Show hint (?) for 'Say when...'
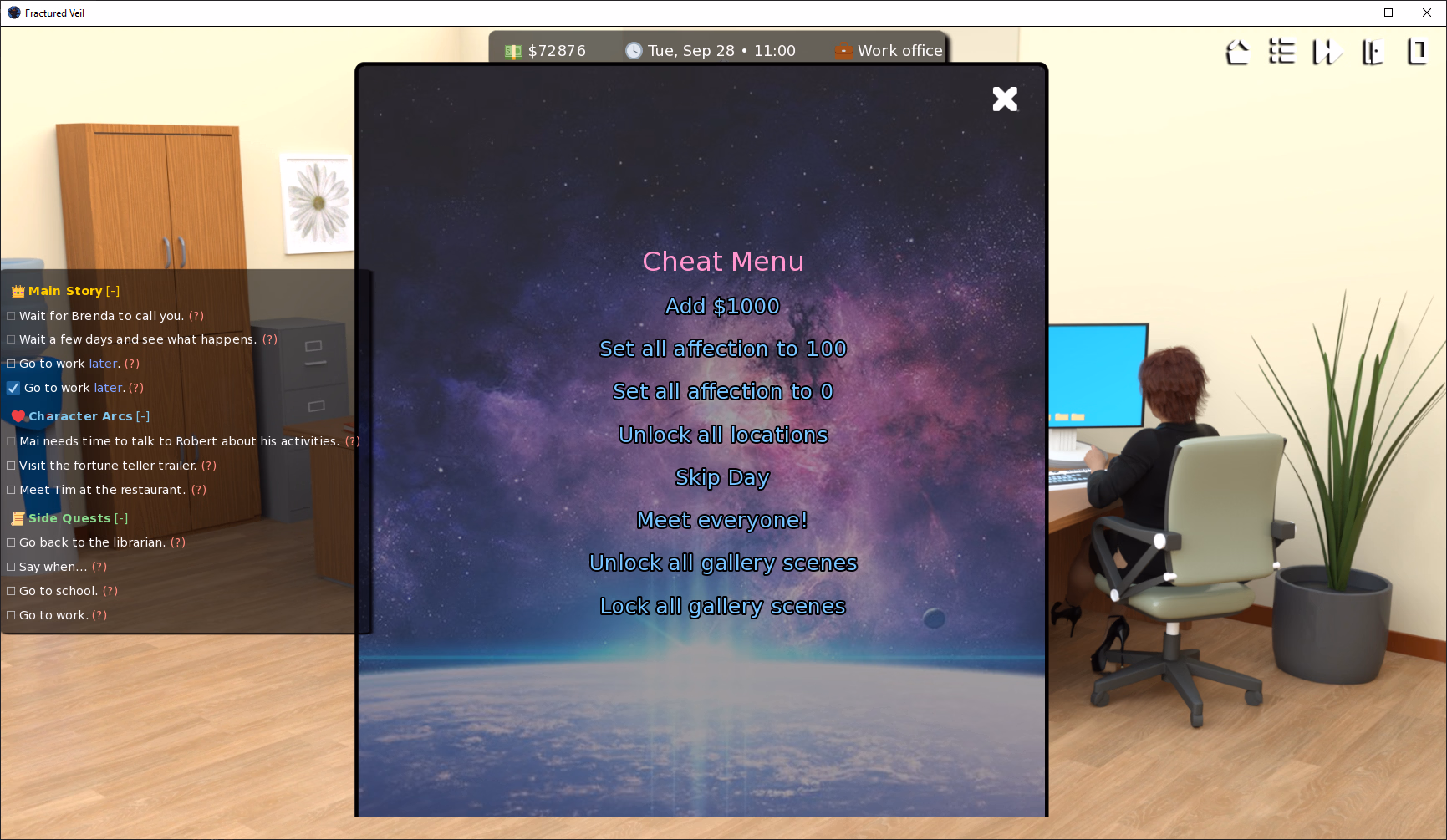The width and height of the screenshot is (1447, 840). (x=99, y=567)
